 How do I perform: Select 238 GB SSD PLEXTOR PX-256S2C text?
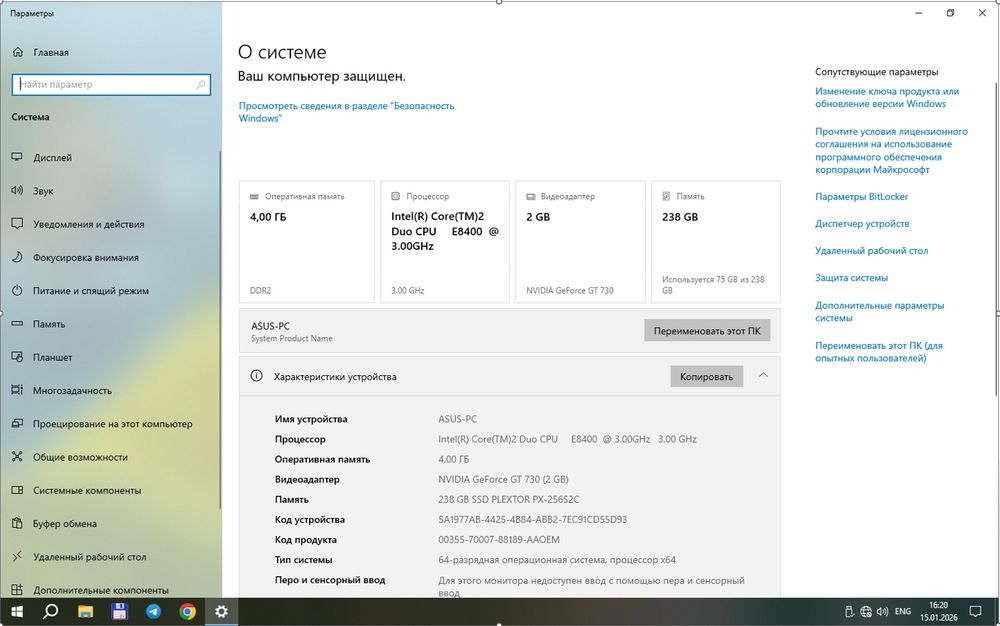coord(508,499)
